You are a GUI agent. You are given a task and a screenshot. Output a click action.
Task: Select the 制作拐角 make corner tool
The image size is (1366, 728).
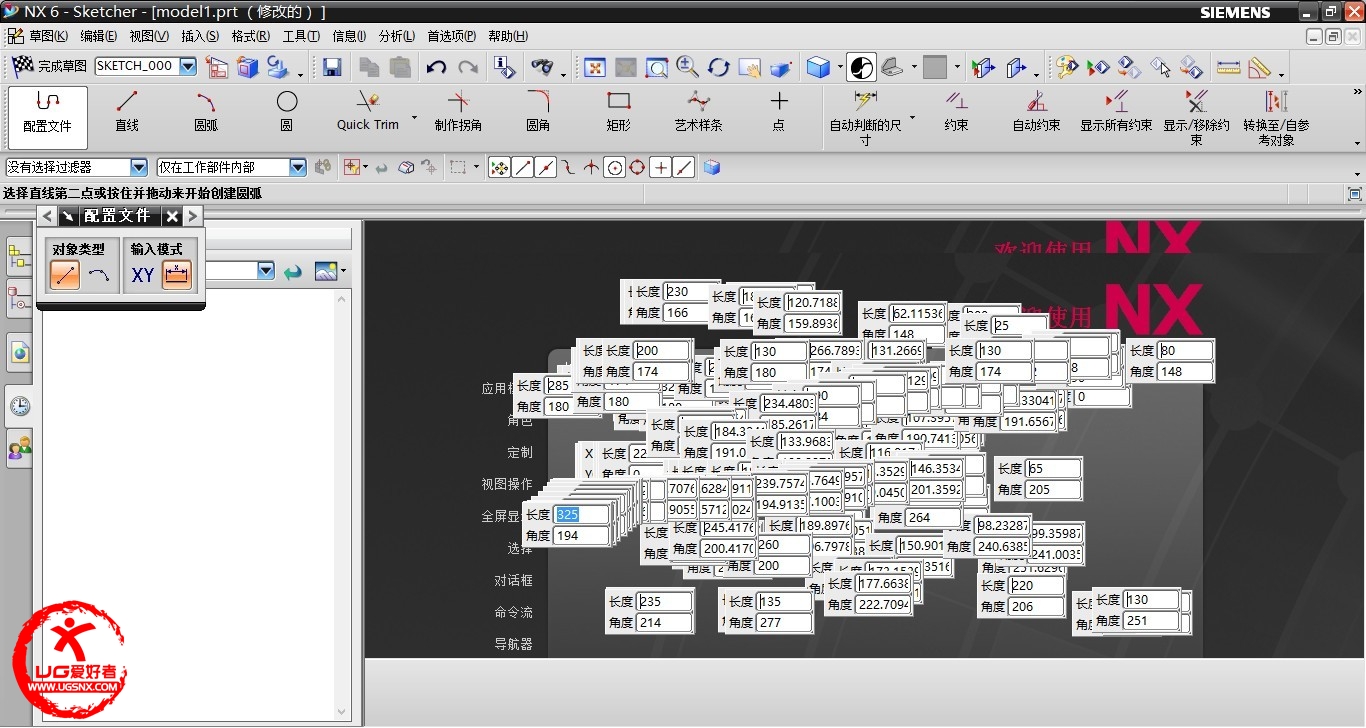pyautogui.click(x=458, y=111)
